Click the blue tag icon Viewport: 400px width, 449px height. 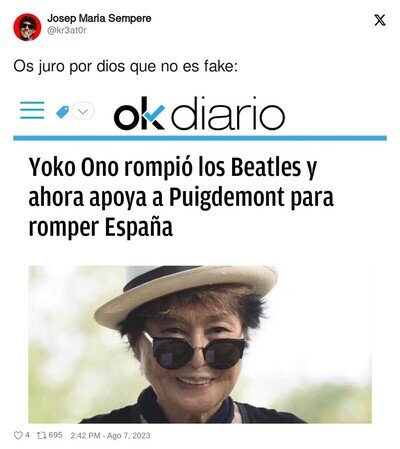[63, 112]
